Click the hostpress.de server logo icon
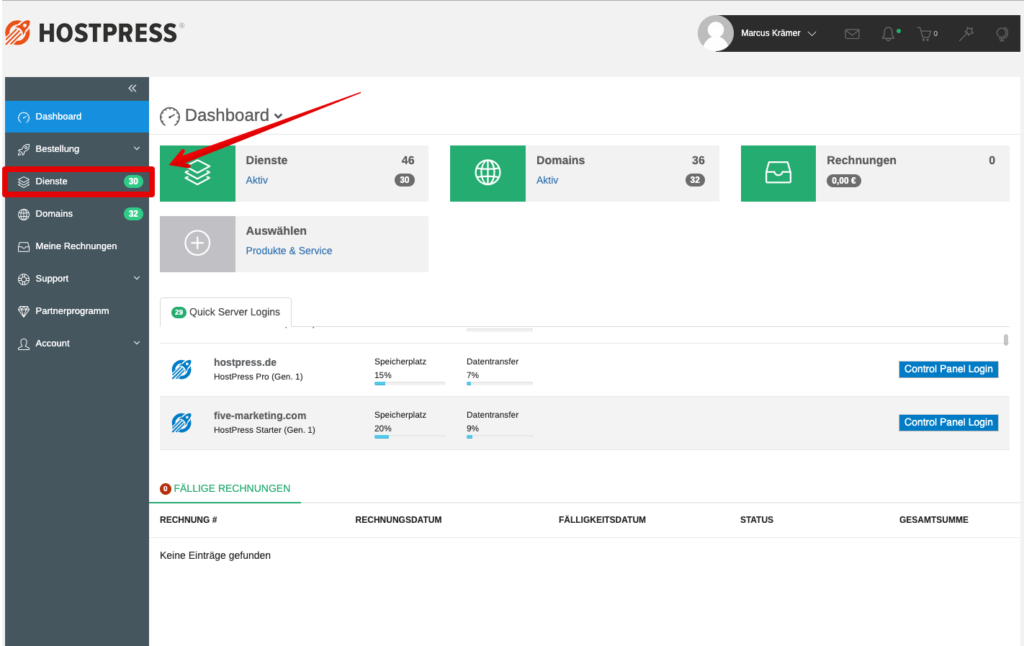Viewport: 1024px width, 646px height. (182, 369)
